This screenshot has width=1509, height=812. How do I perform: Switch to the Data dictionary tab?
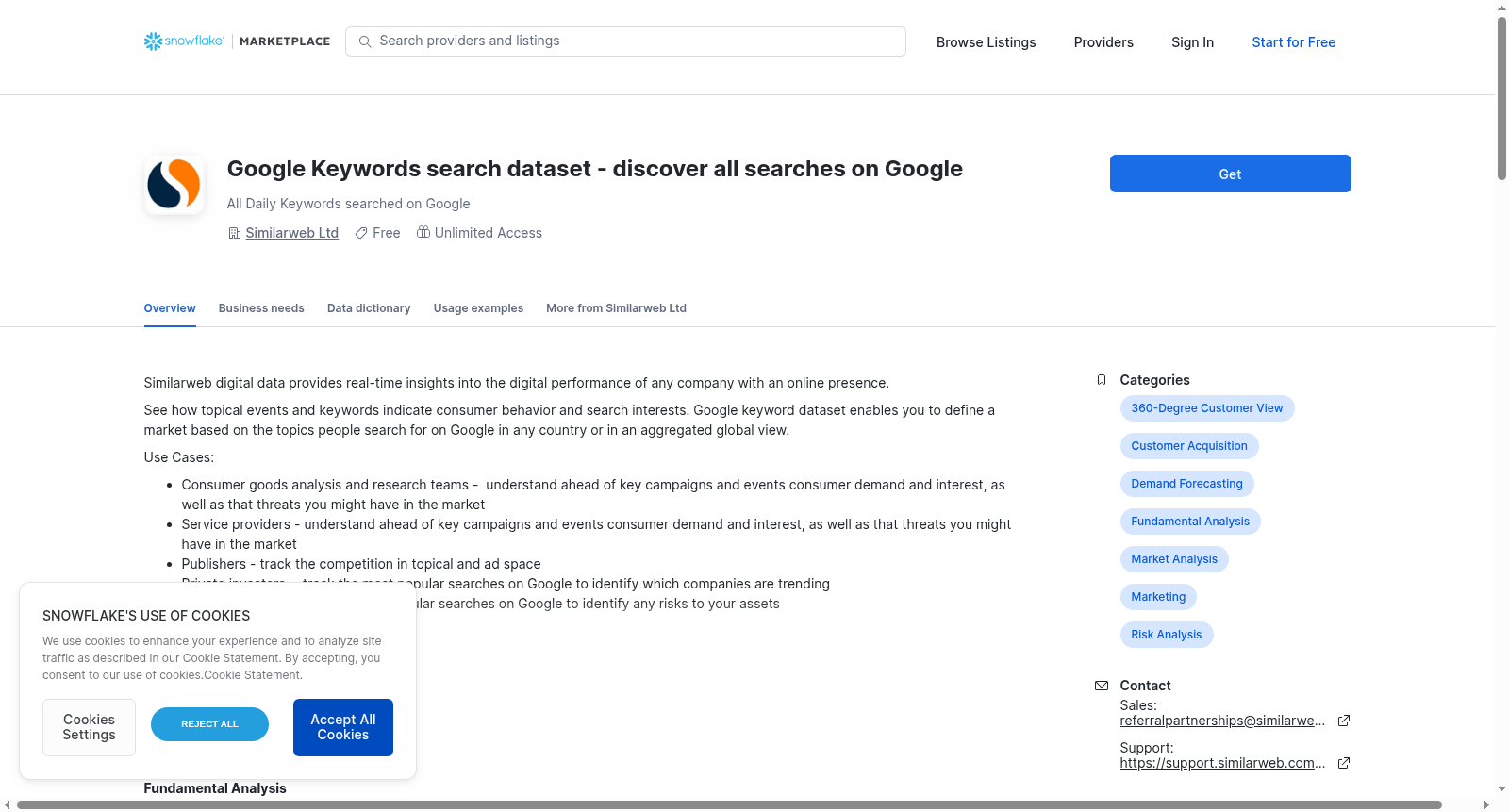[369, 308]
